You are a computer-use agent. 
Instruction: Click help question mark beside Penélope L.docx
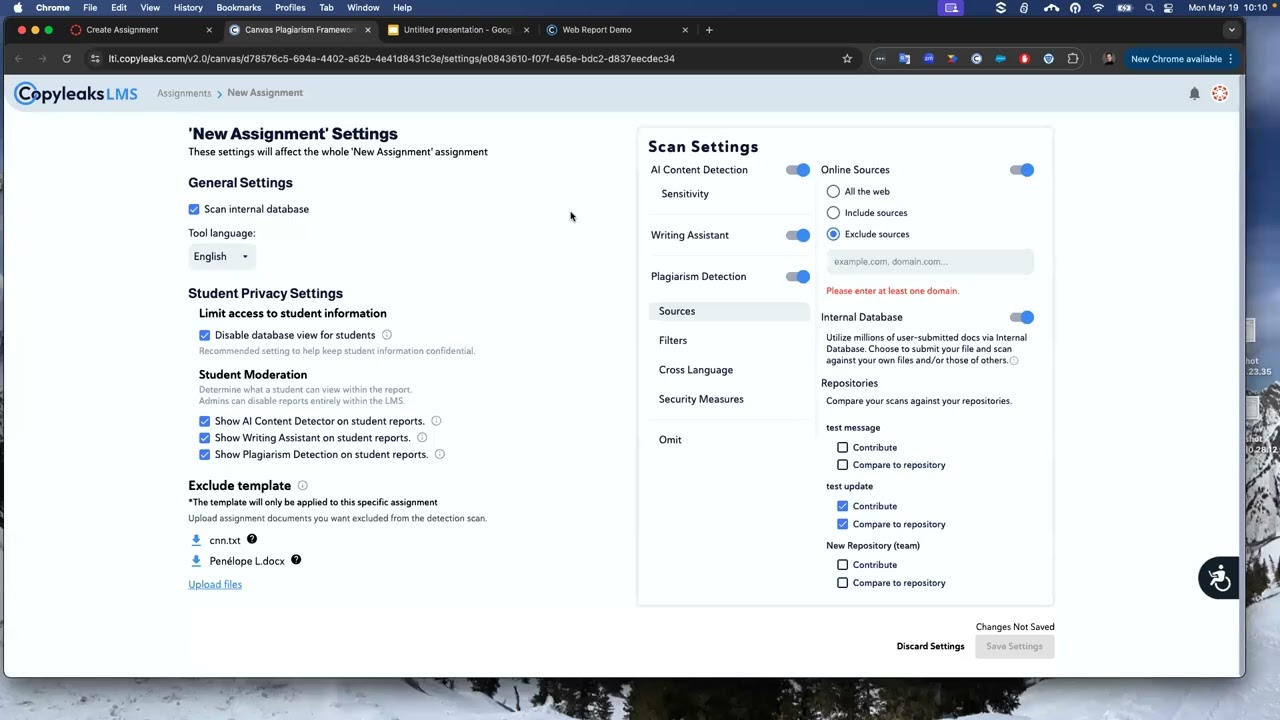pyautogui.click(x=296, y=560)
